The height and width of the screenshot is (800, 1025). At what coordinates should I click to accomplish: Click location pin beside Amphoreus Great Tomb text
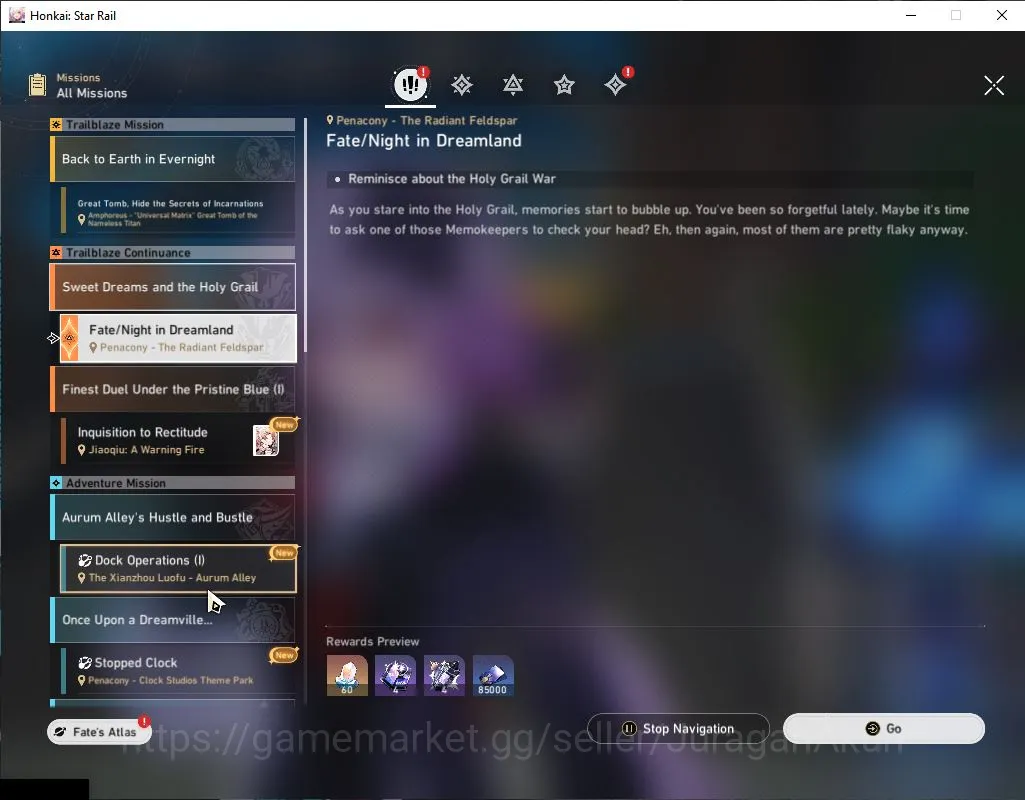pos(82,220)
